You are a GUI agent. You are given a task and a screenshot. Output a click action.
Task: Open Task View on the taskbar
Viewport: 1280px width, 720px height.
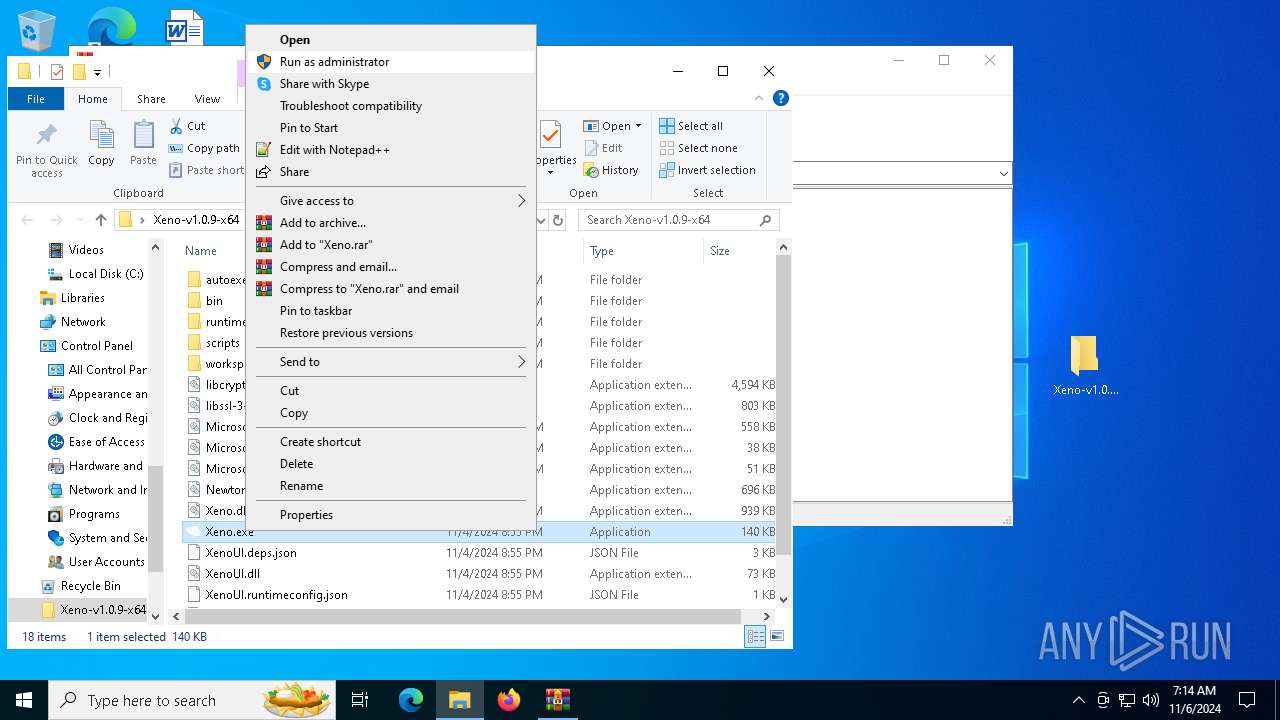click(x=360, y=700)
